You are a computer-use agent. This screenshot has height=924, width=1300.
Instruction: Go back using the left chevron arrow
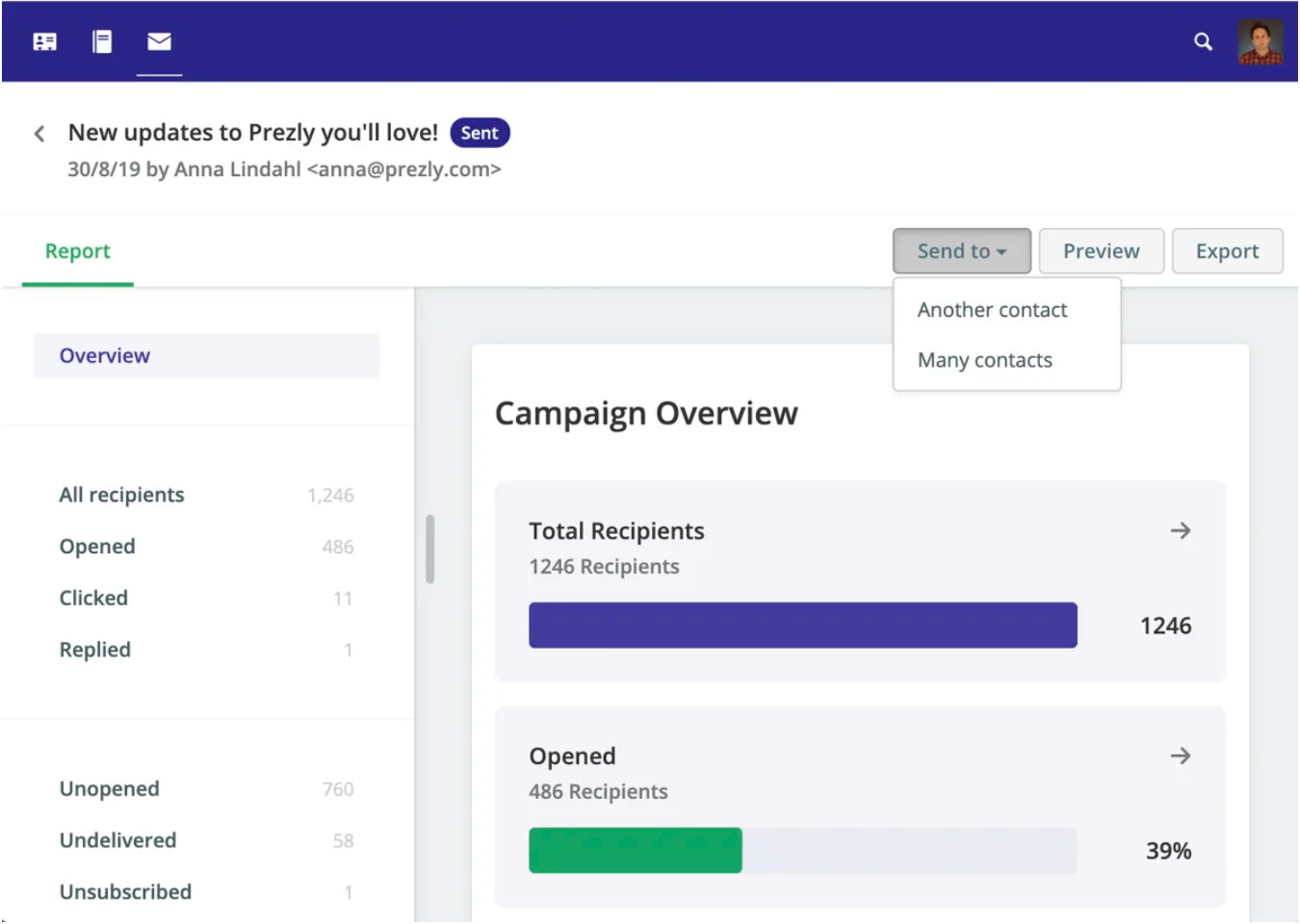[39, 134]
